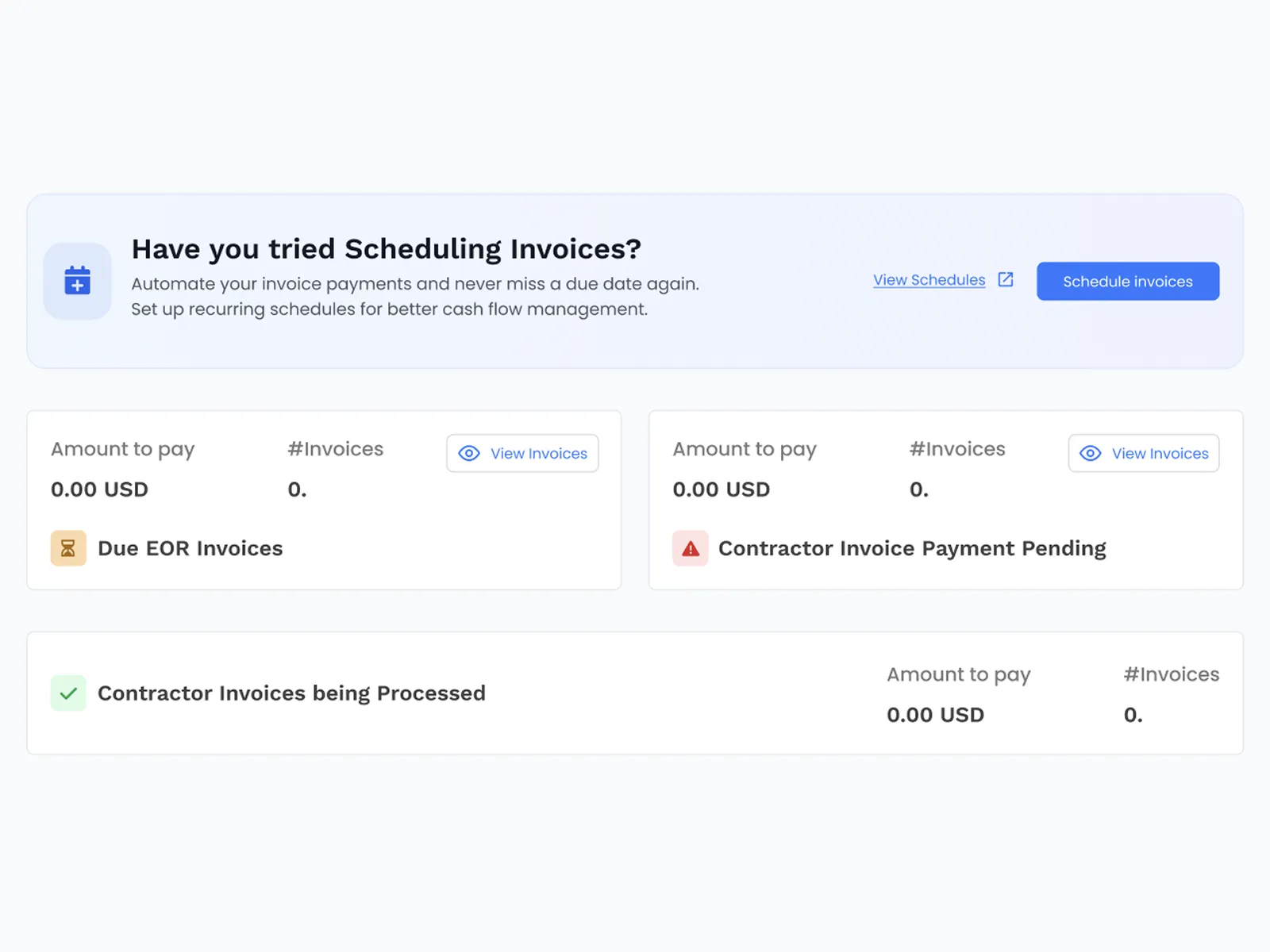Click the #Invoices count in Processed card
Viewport: 1270px width, 952px height.
tap(1133, 715)
